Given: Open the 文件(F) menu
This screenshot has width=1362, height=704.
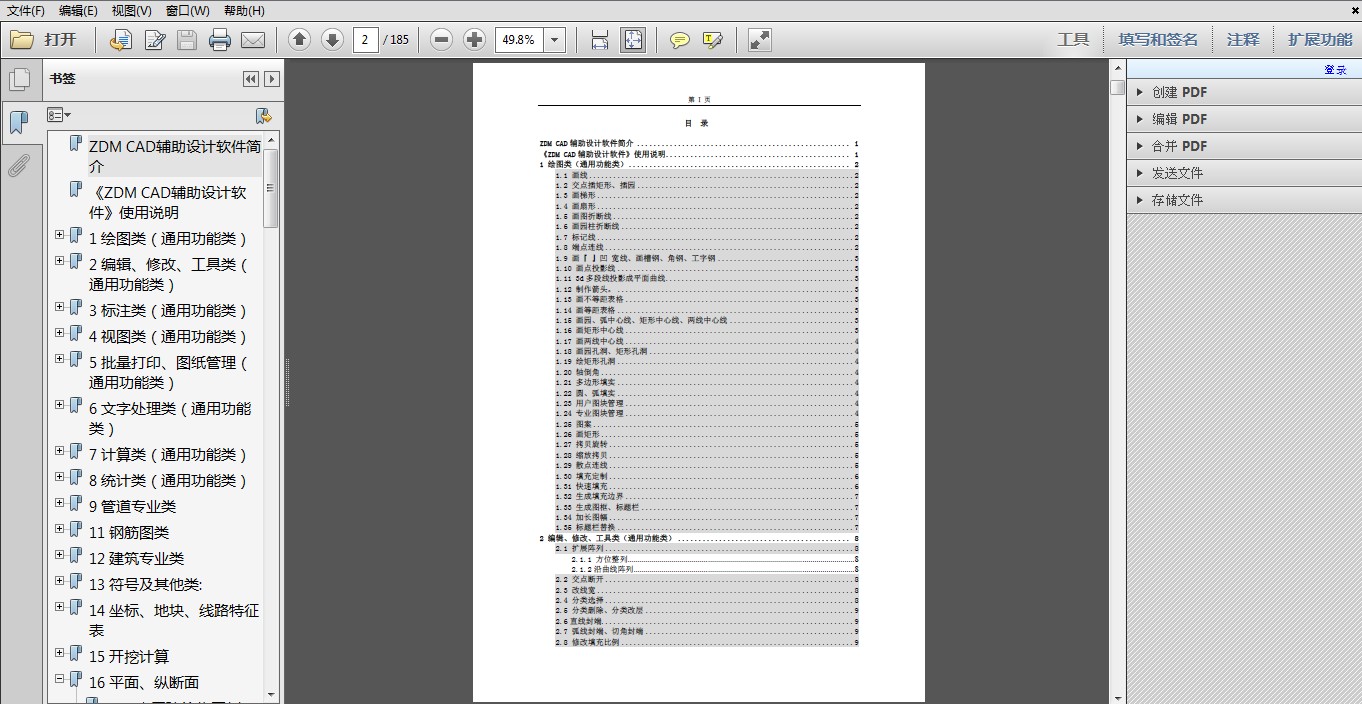Looking at the screenshot, I should point(26,10).
